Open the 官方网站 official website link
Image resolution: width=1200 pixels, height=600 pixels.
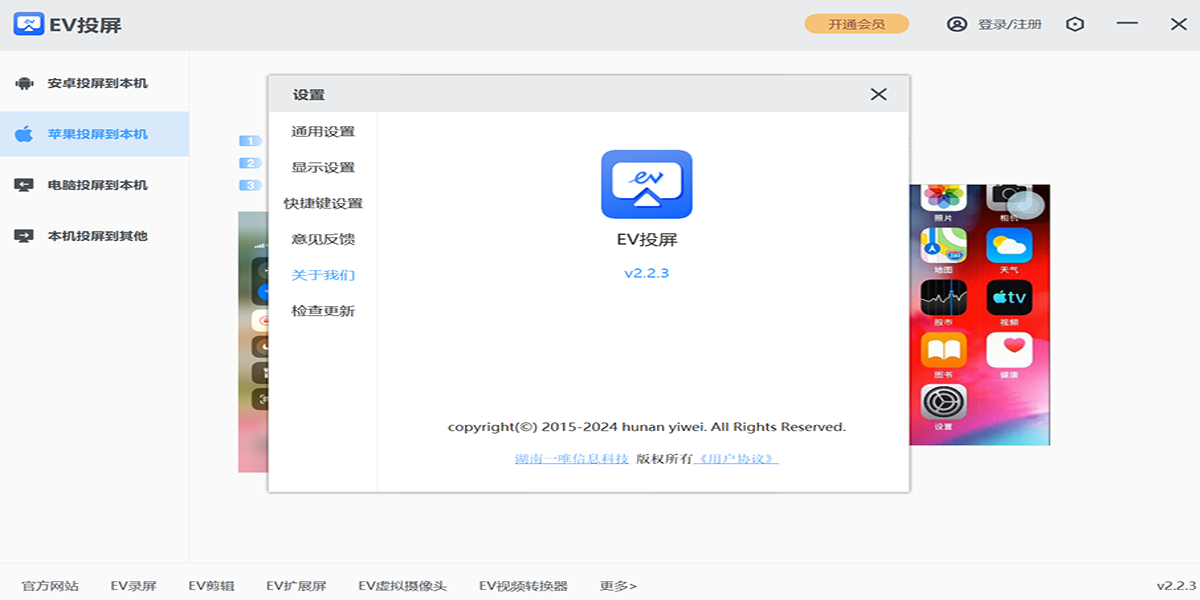pos(50,586)
